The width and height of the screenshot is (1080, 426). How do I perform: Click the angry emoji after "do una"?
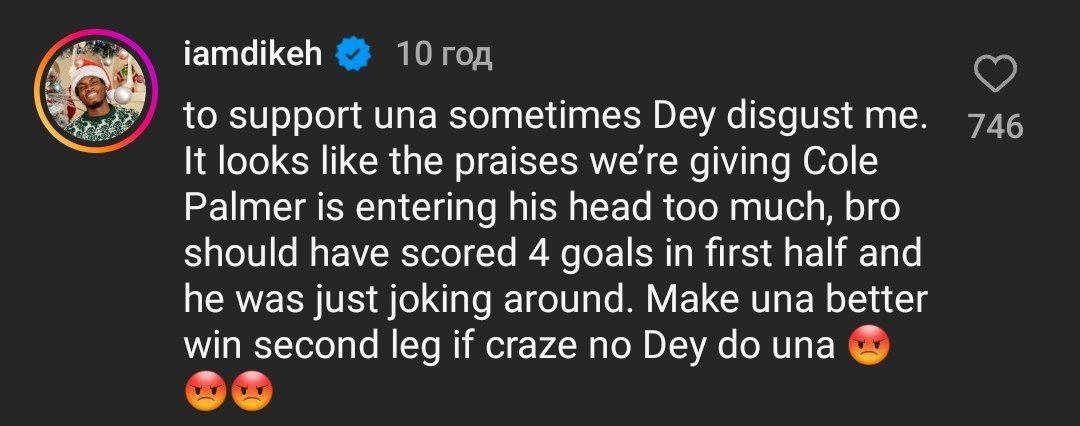coord(868,345)
